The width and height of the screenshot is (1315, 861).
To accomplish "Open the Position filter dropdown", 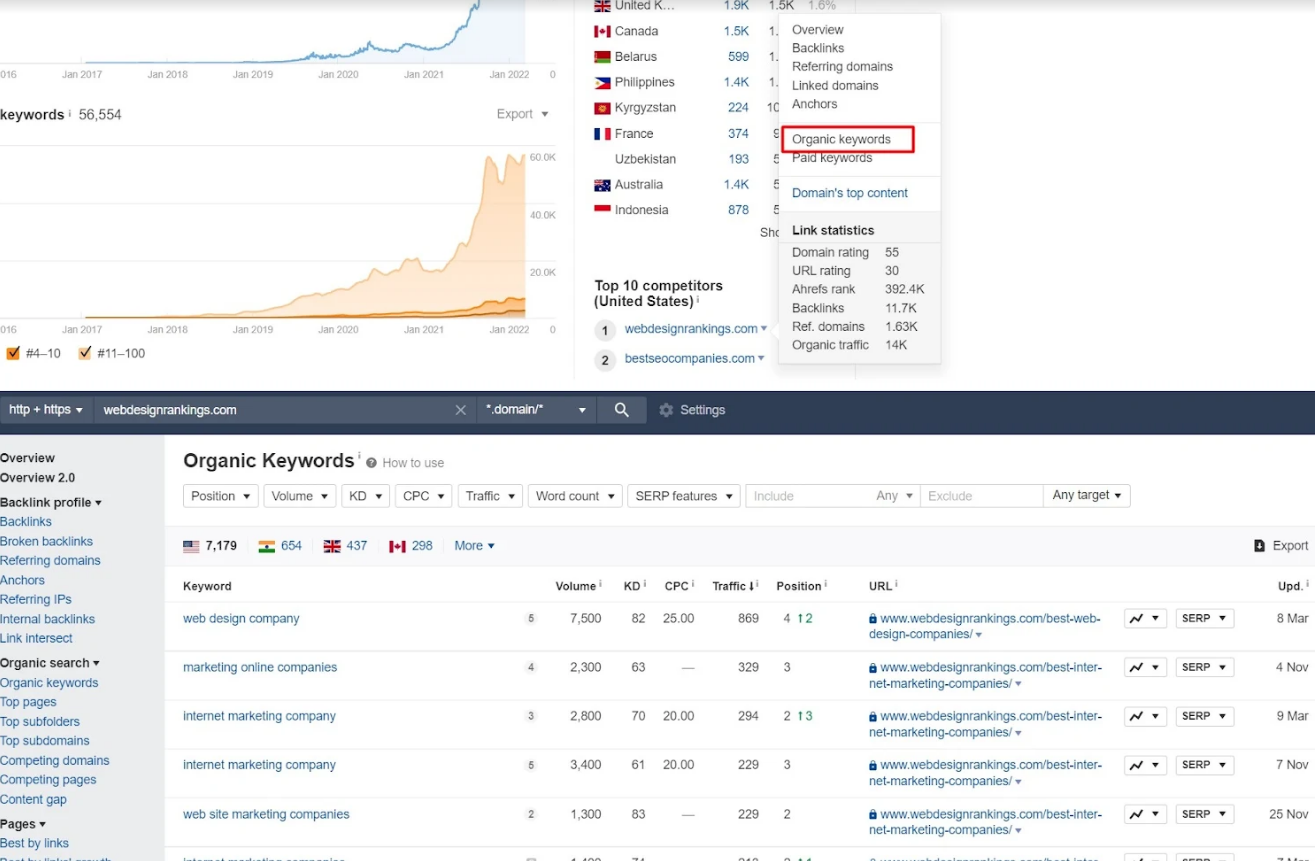I will pos(220,495).
